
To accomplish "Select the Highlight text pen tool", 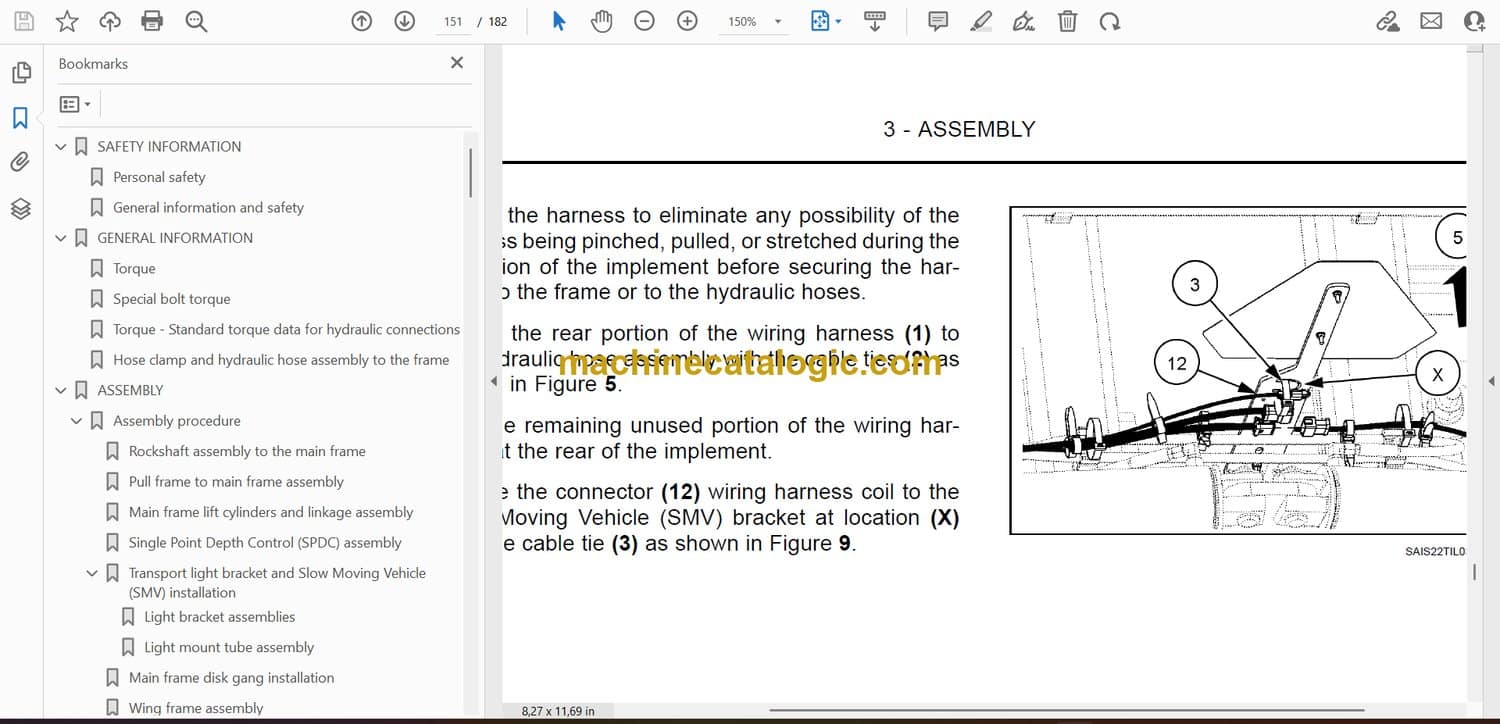I will pyautogui.click(x=981, y=21).
